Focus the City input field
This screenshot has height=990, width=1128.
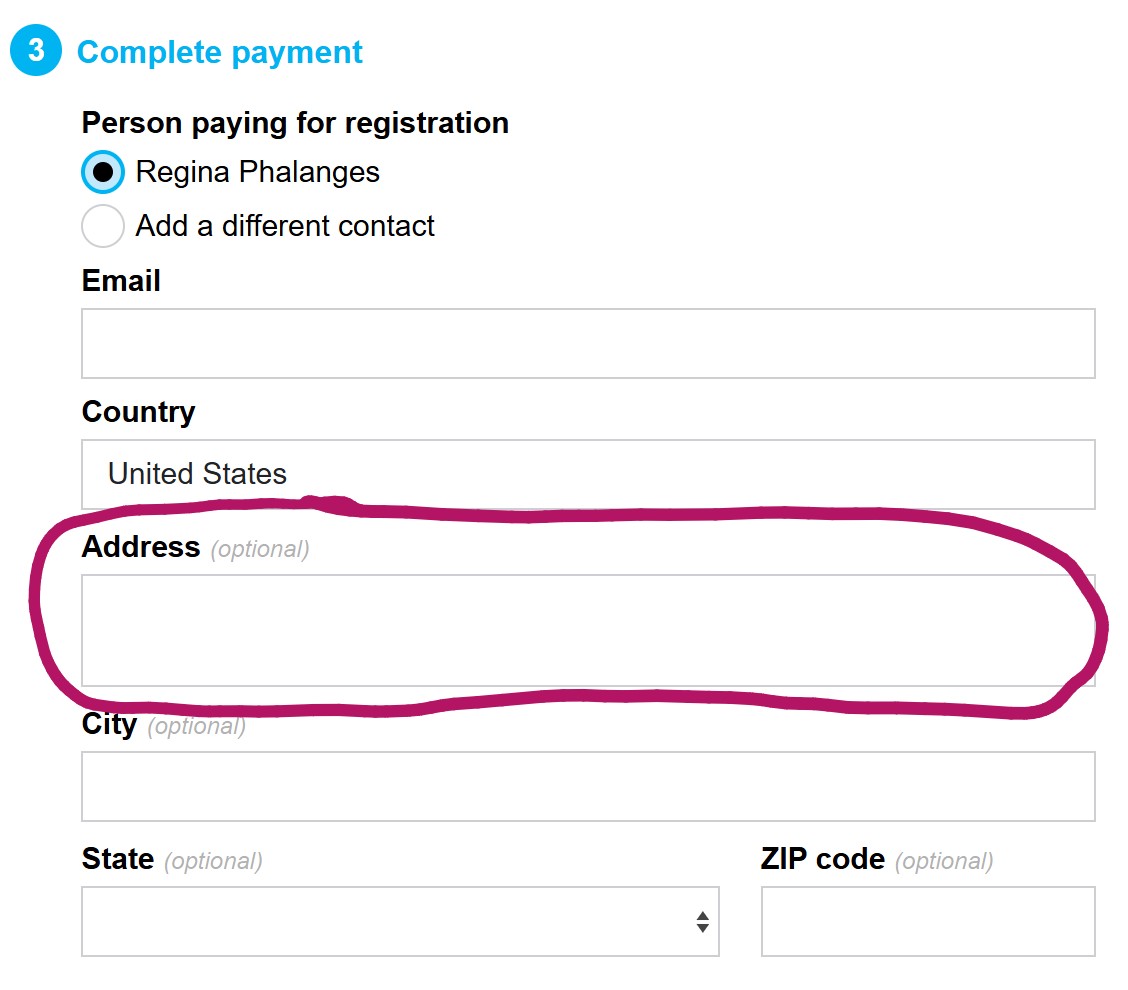(588, 786)
